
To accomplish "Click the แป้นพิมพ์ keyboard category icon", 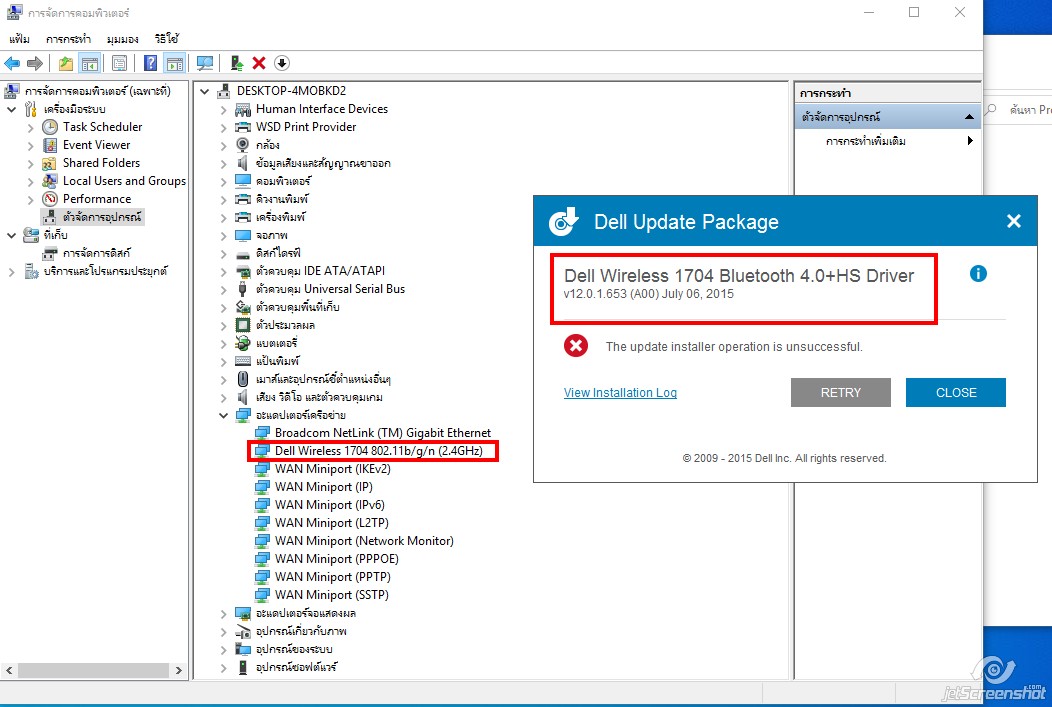I will coord(243,361).
